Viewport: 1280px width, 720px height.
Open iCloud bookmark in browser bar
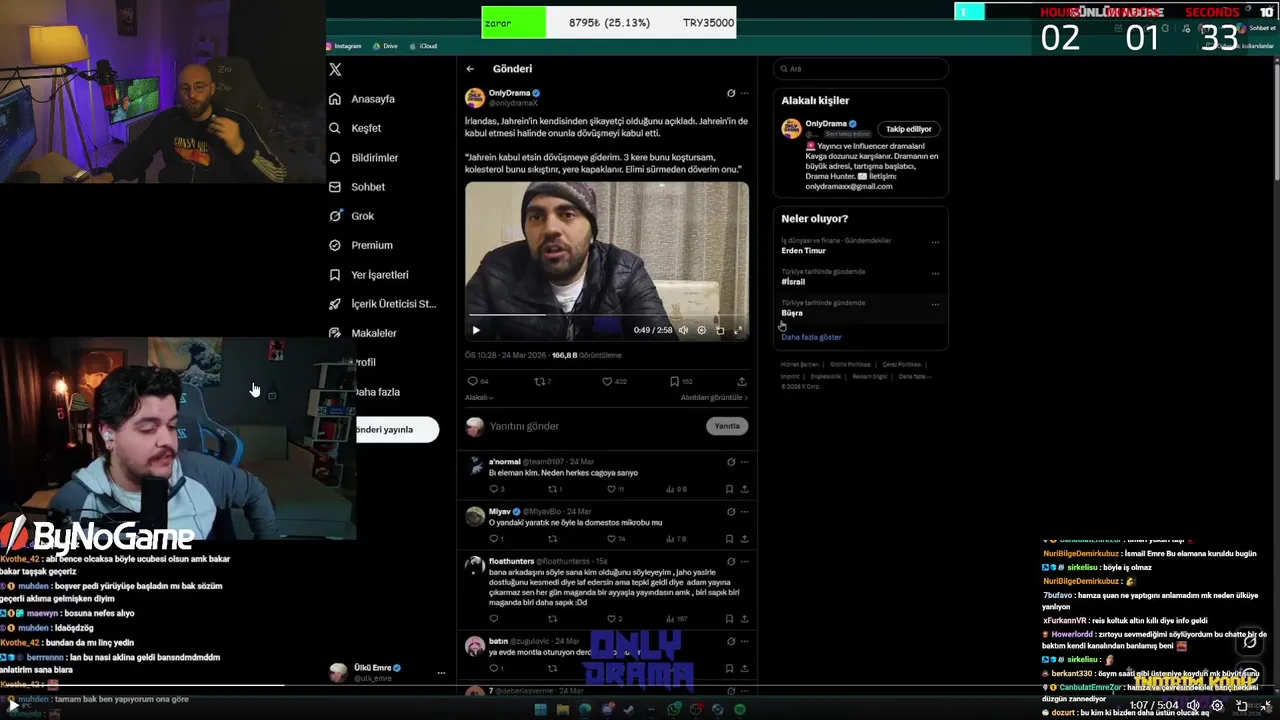pyautogui.click(x=423, y=46)
